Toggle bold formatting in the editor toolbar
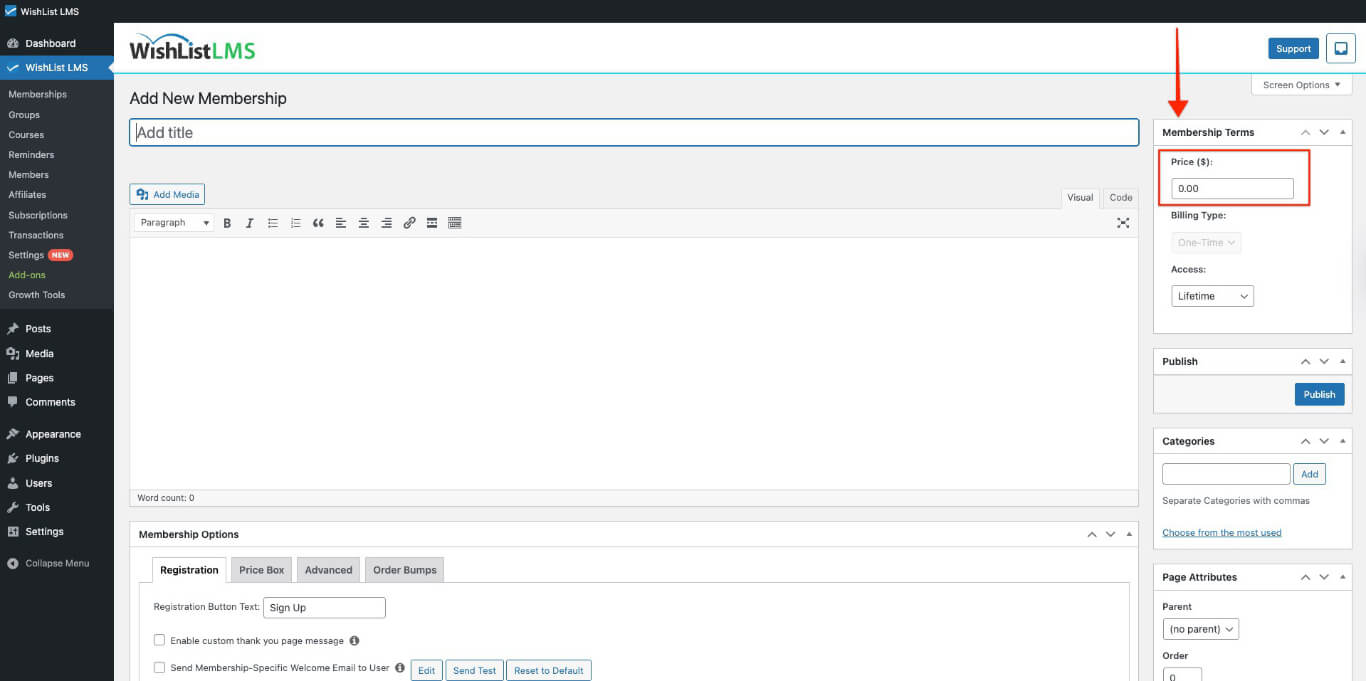 [227, 223]
